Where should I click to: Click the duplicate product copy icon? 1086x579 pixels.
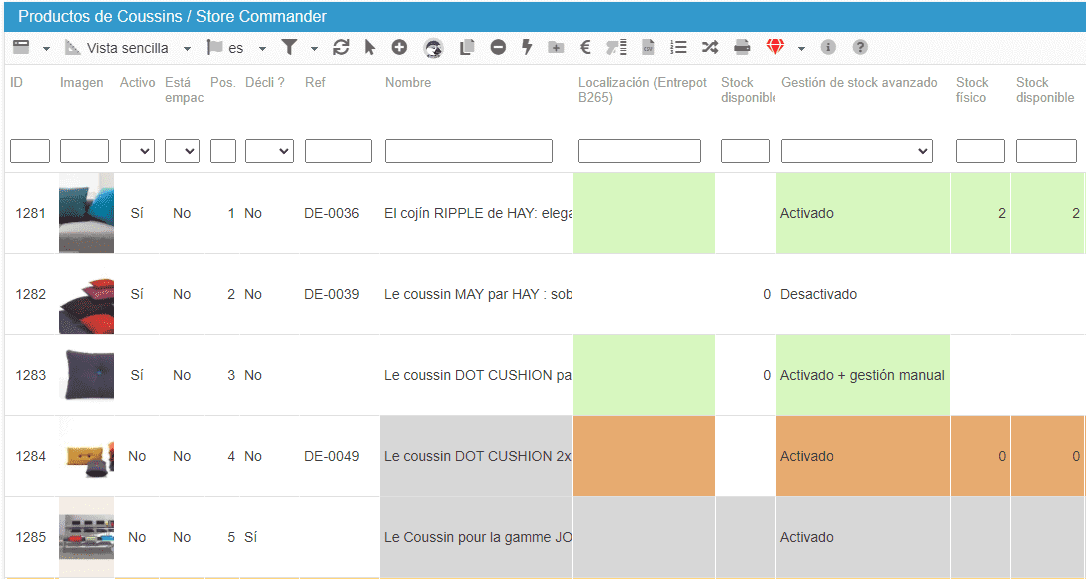[x=466, y=48]
